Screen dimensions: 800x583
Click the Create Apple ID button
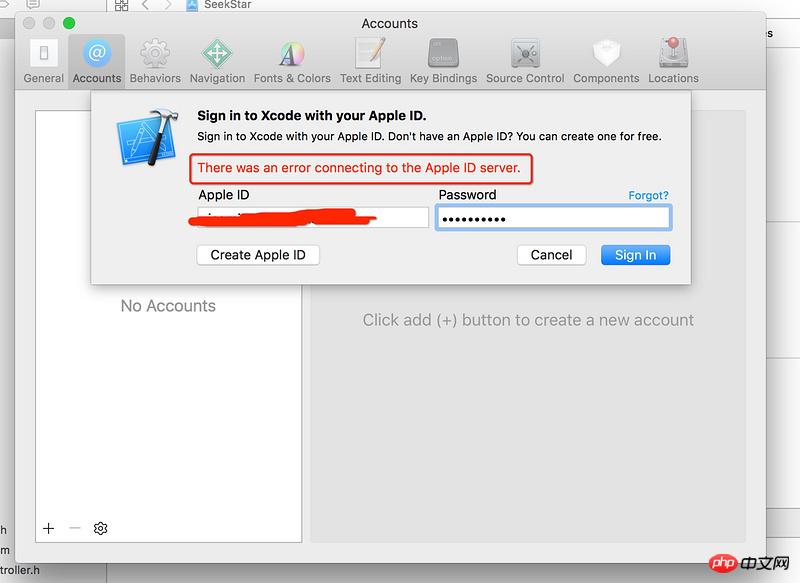point(258,255)
